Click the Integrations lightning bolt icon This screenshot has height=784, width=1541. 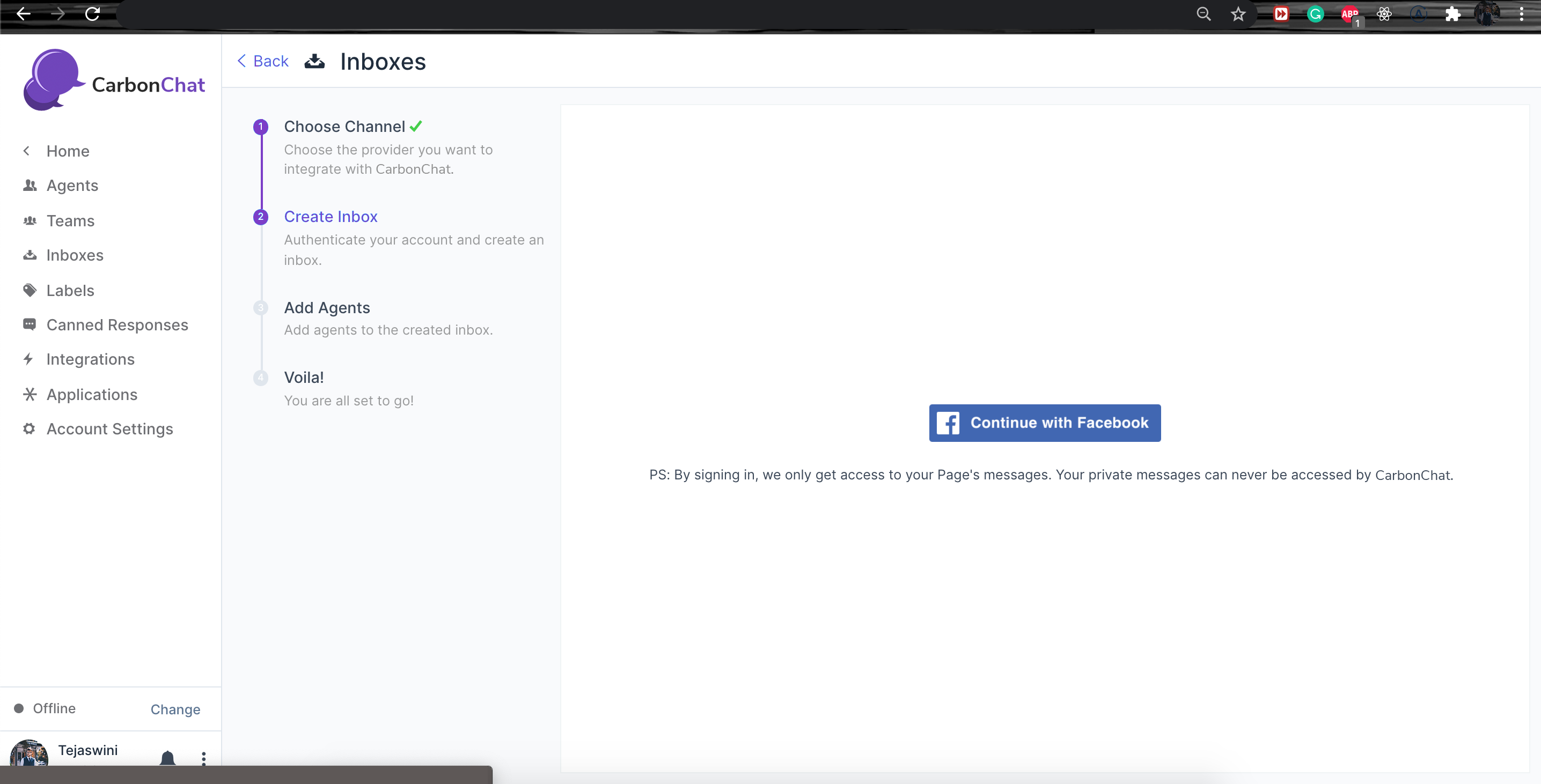point(28,359)
